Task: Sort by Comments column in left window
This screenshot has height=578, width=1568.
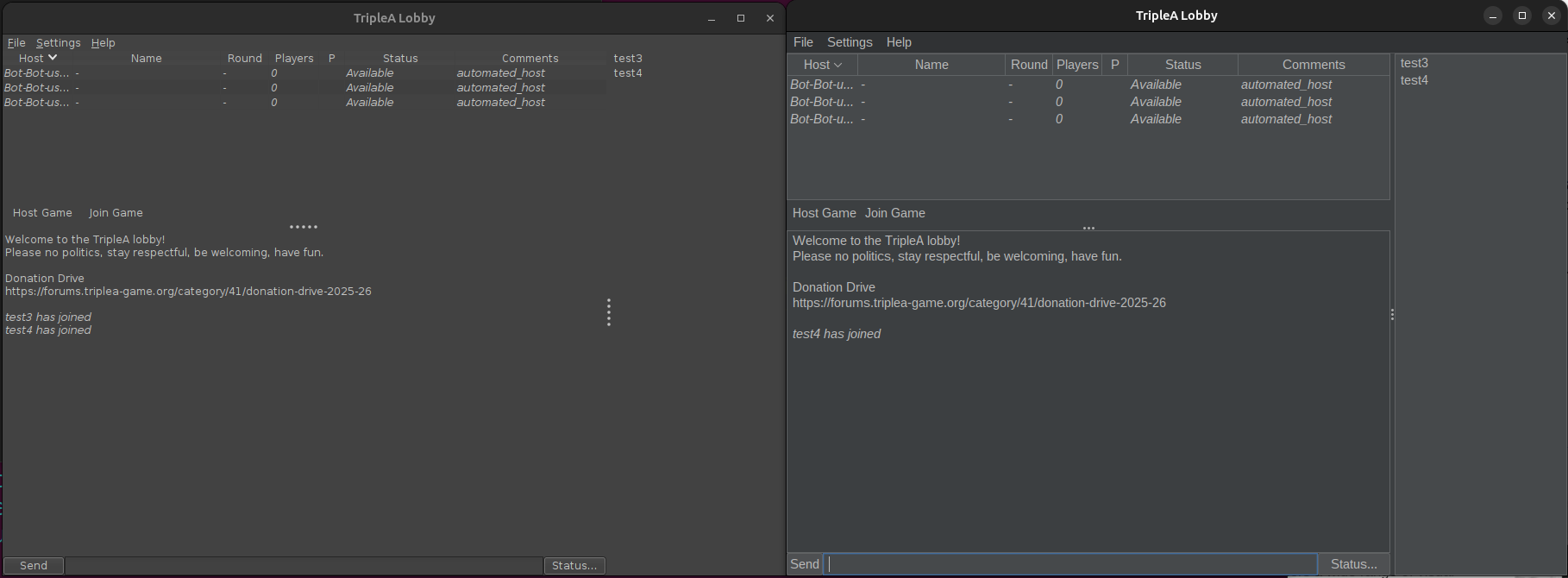Action: (x=530, y=58)
